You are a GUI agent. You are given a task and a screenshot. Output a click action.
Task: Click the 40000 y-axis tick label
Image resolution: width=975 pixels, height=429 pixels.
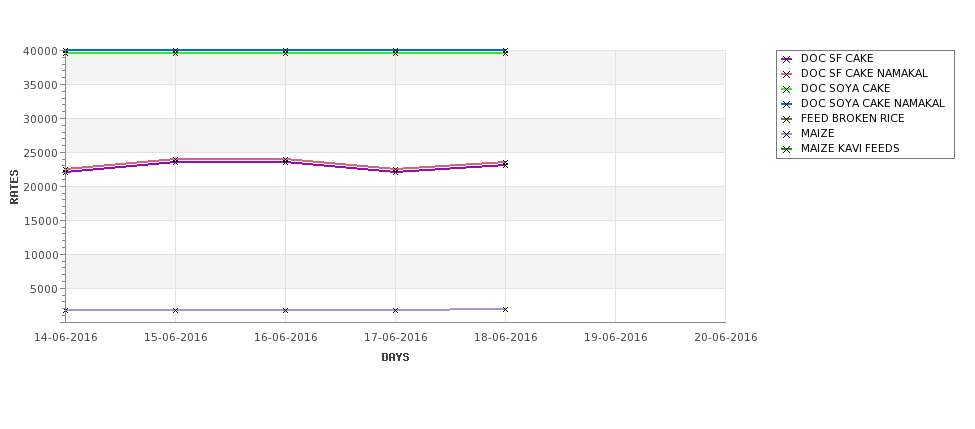tap(40, 51)
